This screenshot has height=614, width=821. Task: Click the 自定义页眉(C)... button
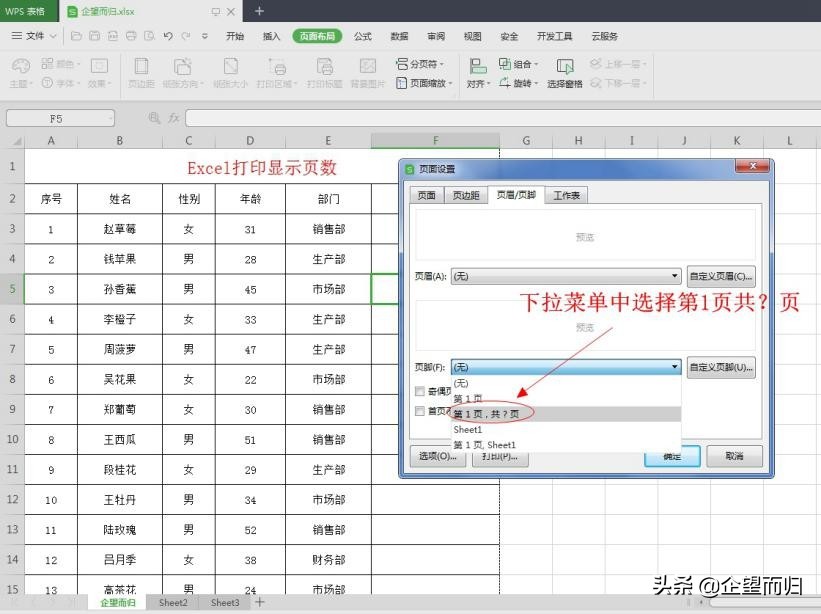point(720,276)
